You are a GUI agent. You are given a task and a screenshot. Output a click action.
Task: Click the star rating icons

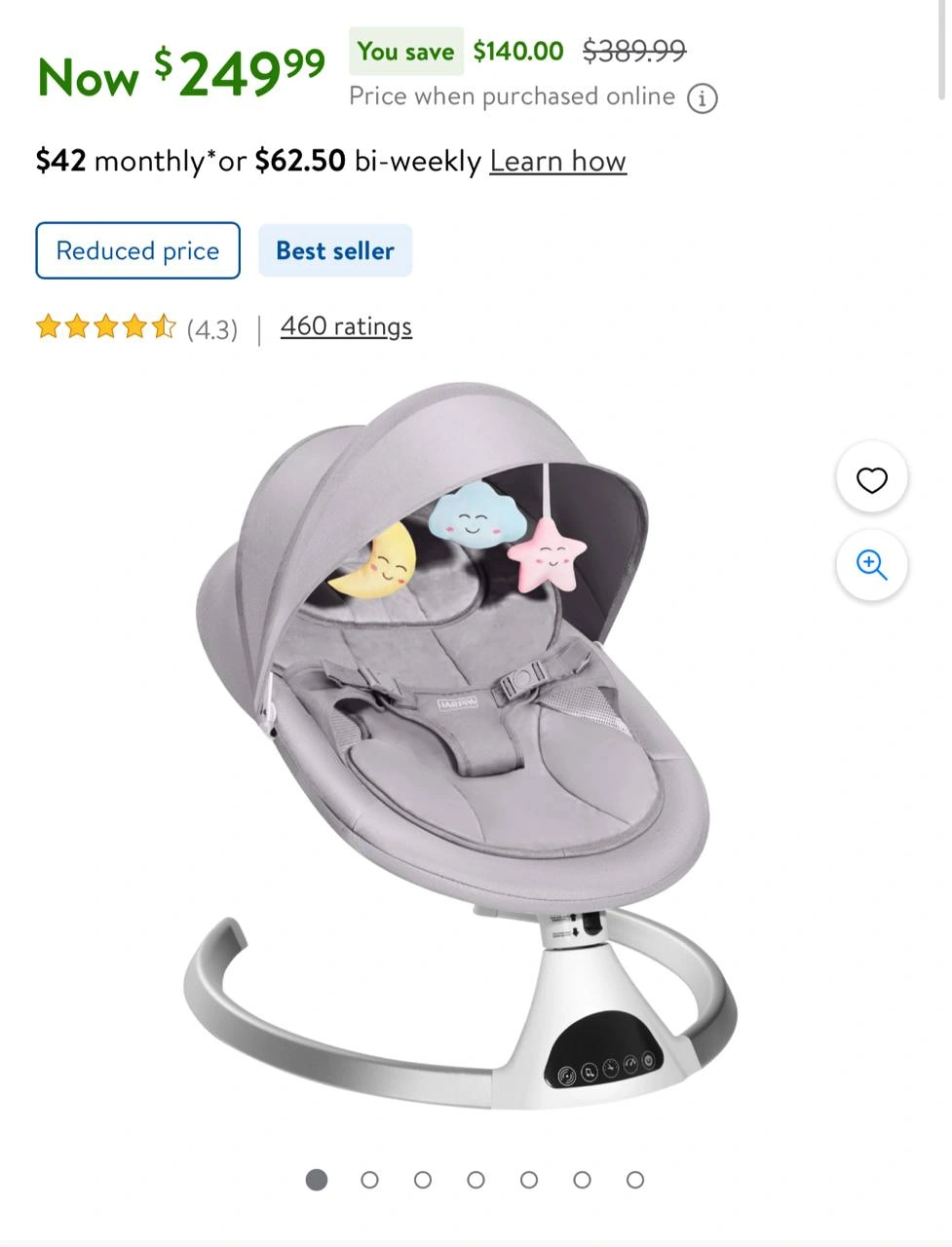[x=106, y=326]
